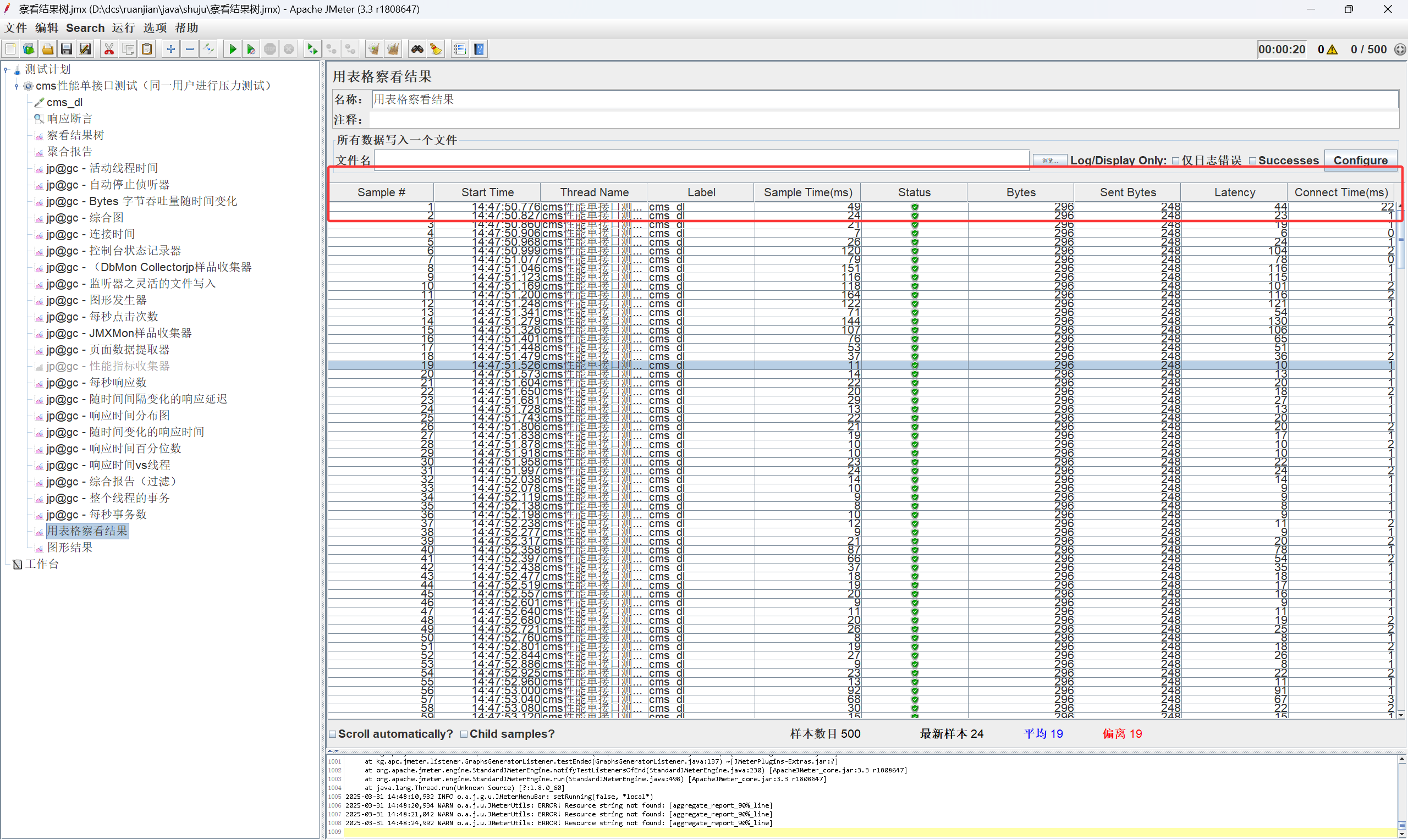Click the Search binoculars icon
Screen dimensions: 1408x840
(x=417, y=49)
